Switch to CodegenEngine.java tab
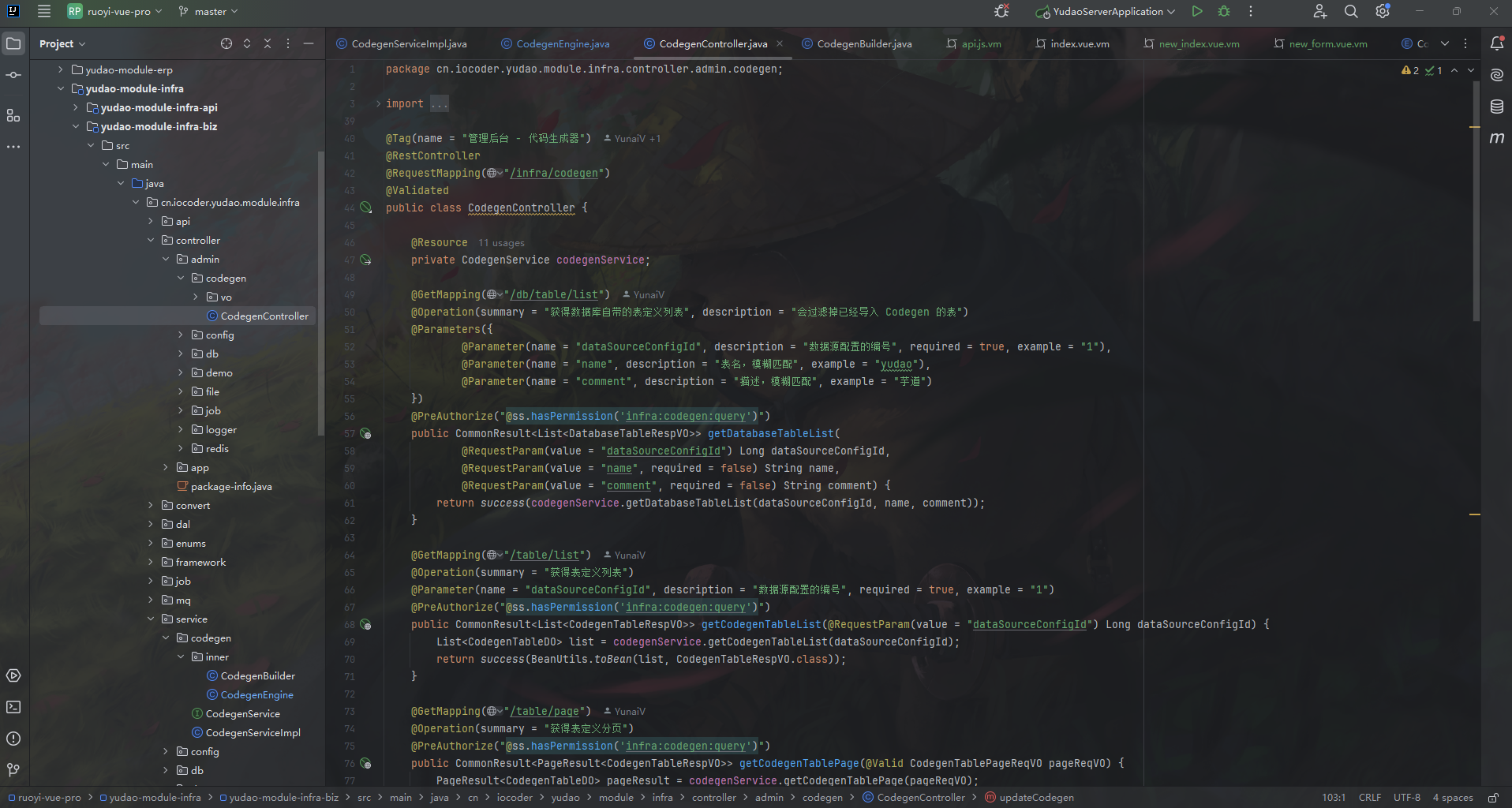The width and height of the screenshot is (1512, 808). (562, 43)
